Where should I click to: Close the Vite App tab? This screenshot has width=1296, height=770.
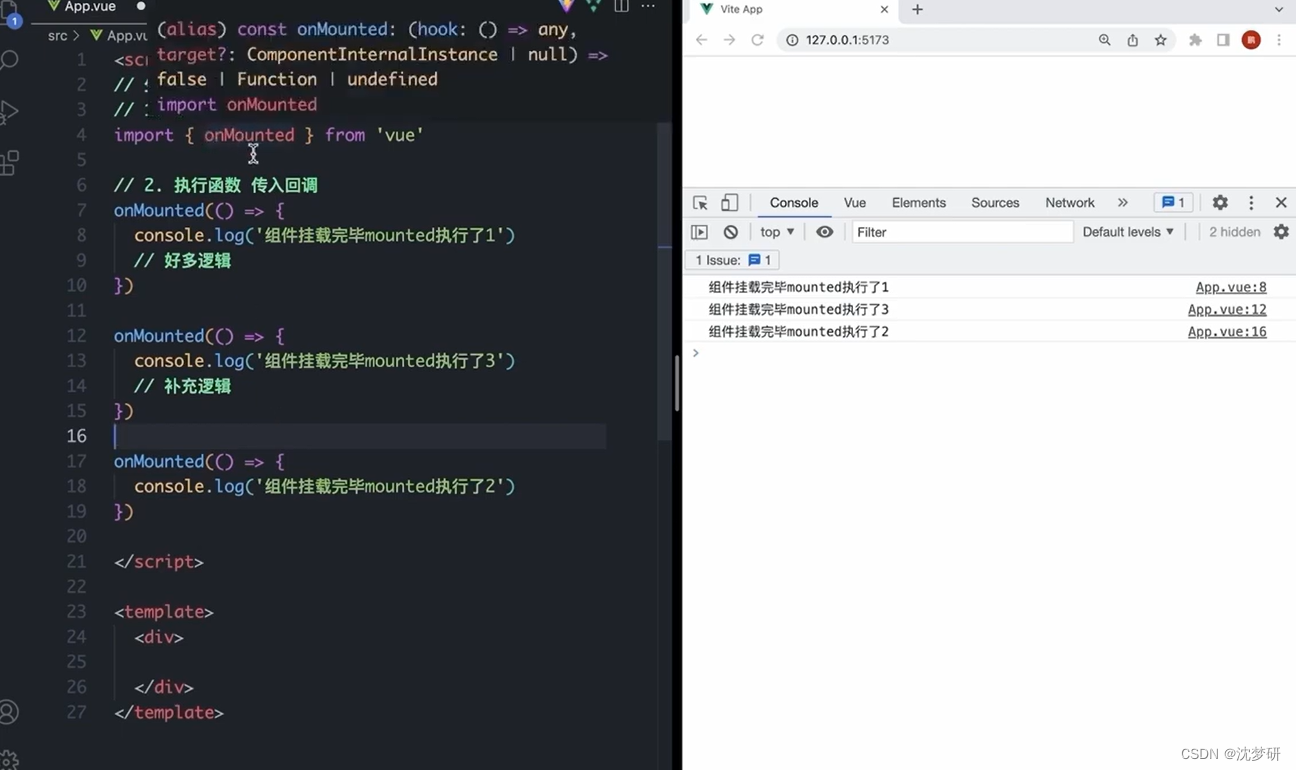tap(884, 10)
